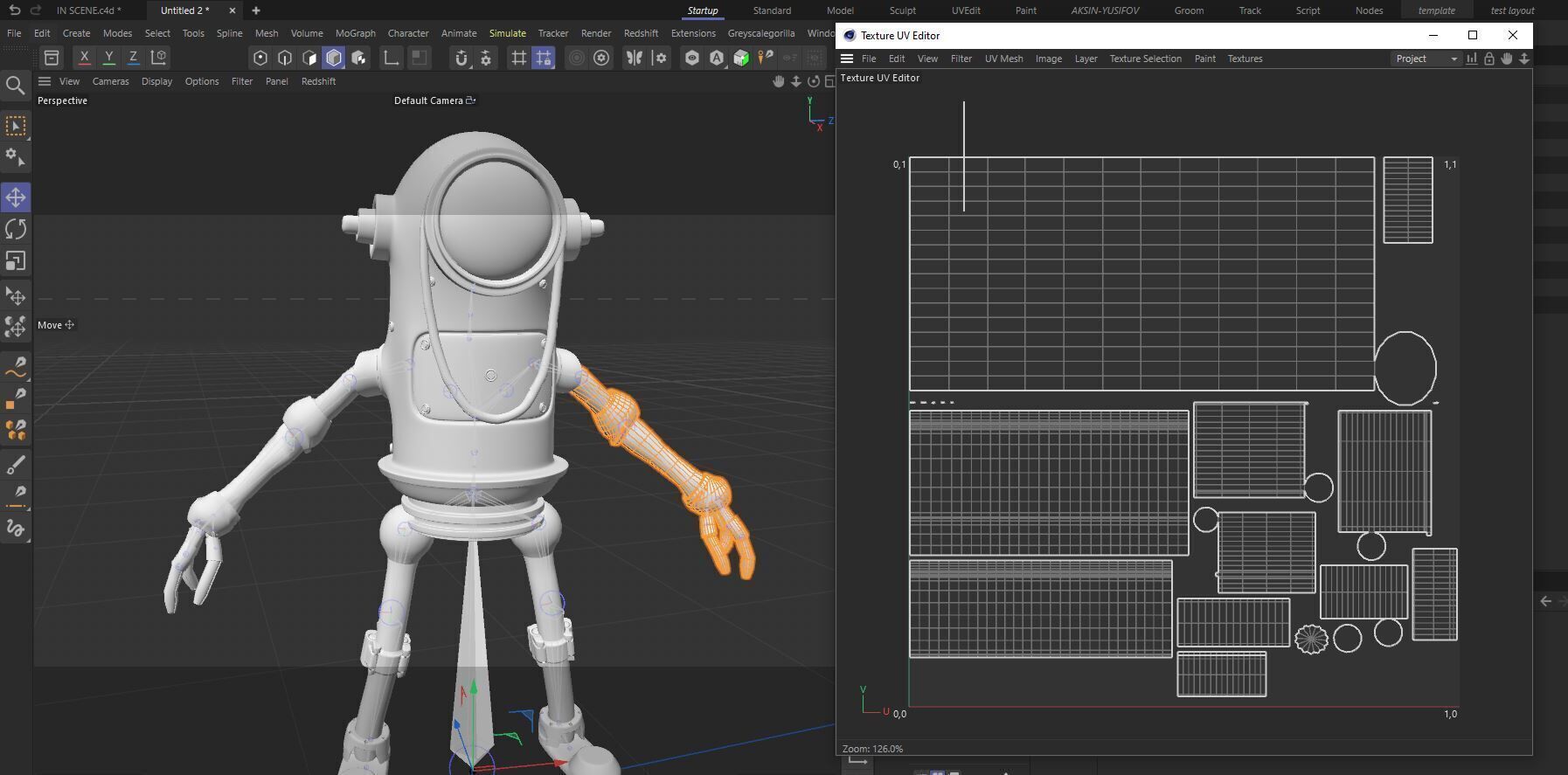Click the UV Editor histogram icon
The image size is (1568, 775).
[x=1472, y=59]
